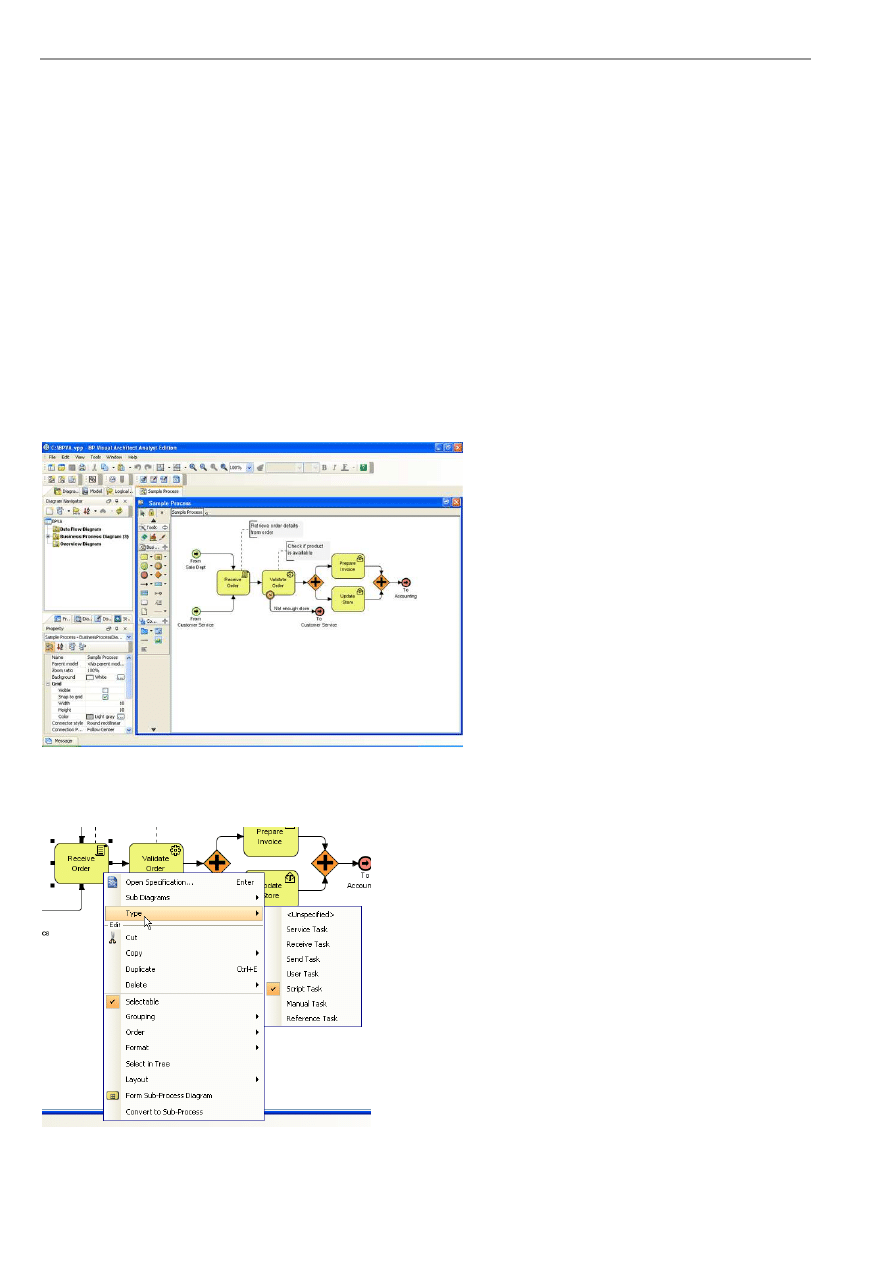The image size is (893, 1263).
Task: Toggle the Selectable checked menu option
Action: click(x=141, y=1002)
